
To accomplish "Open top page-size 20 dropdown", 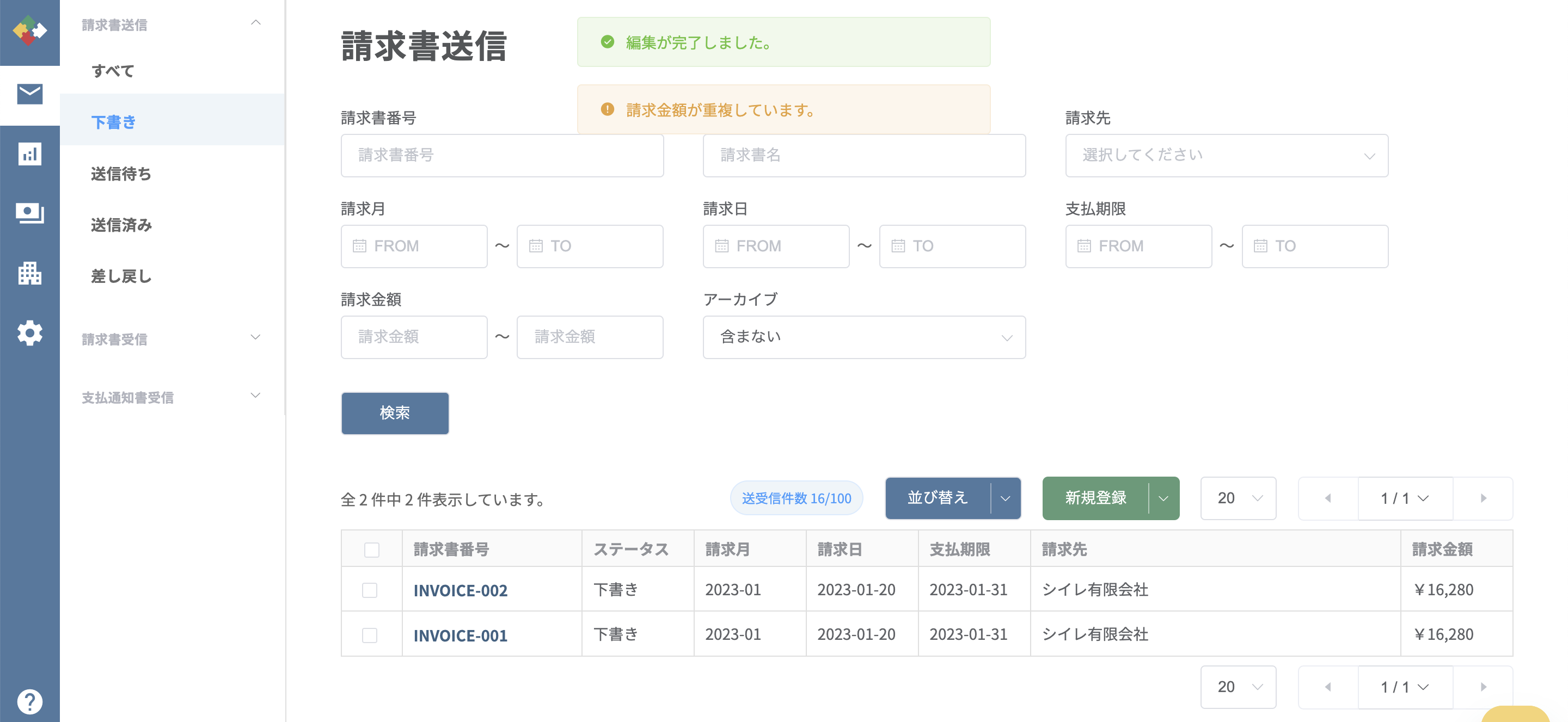I will [1238, 498].
